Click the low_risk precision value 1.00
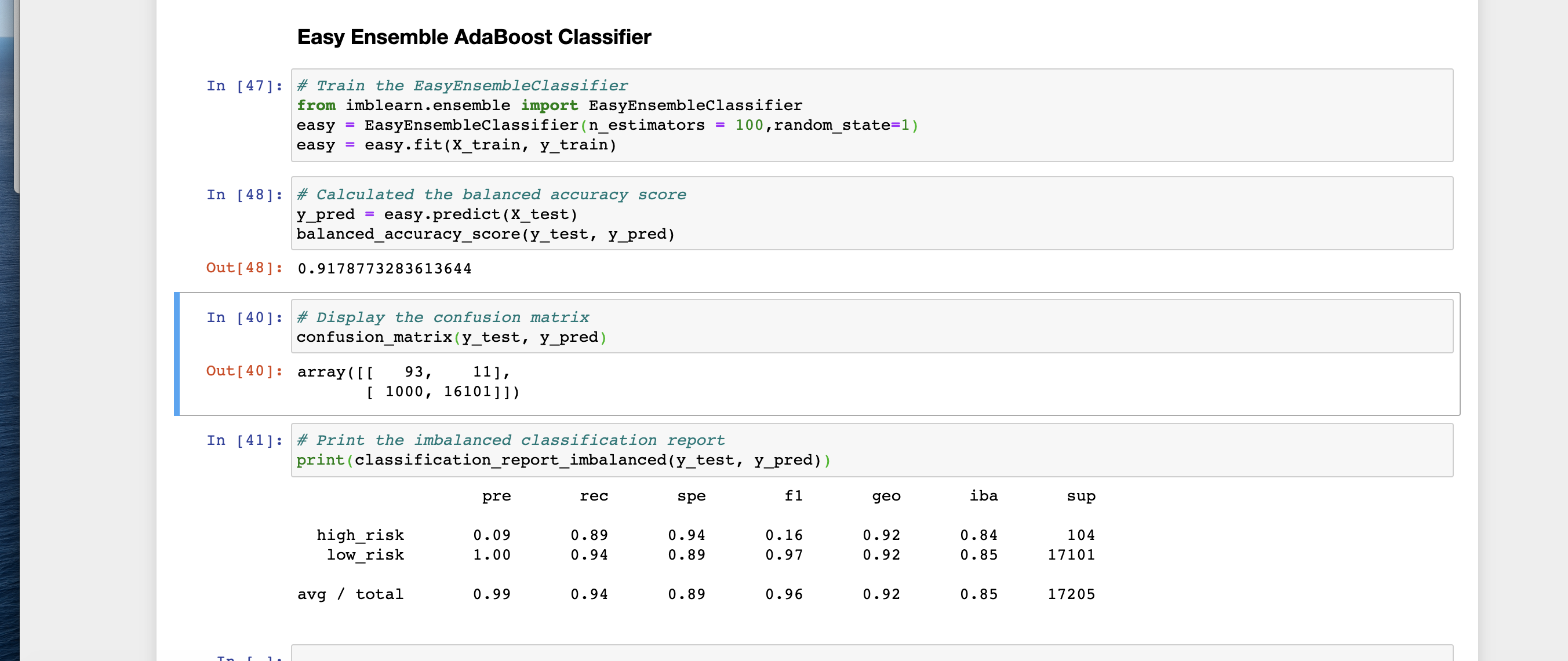 [x=492, y=555]
